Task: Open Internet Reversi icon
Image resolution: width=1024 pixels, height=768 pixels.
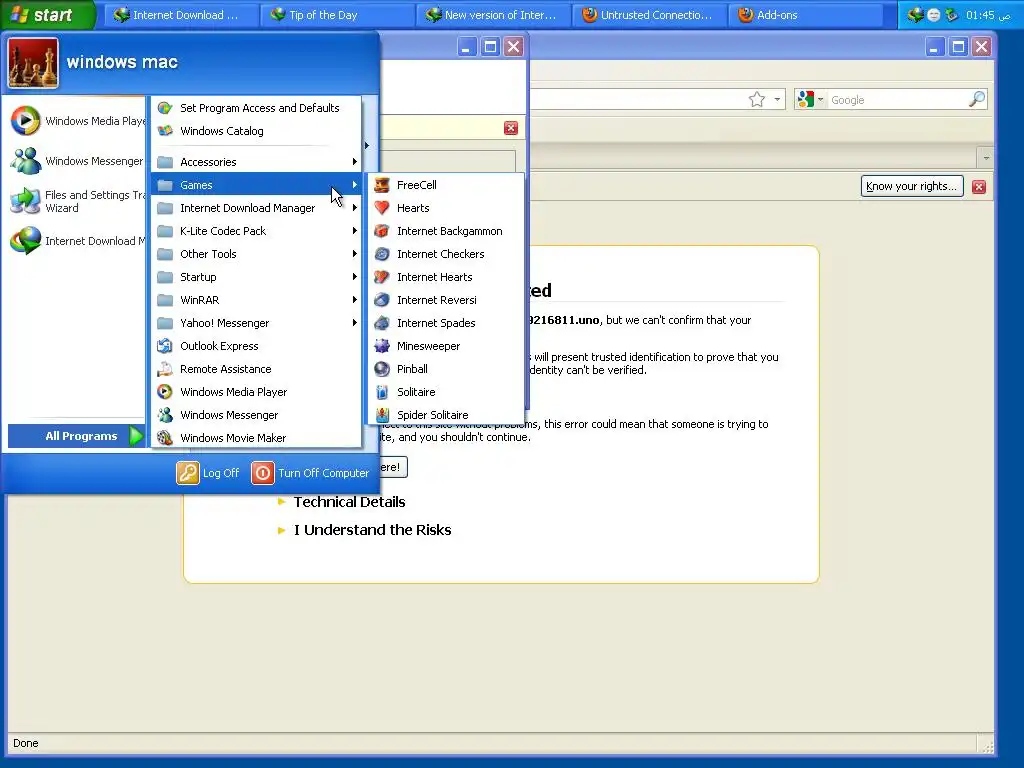Action: coord(382,300)
